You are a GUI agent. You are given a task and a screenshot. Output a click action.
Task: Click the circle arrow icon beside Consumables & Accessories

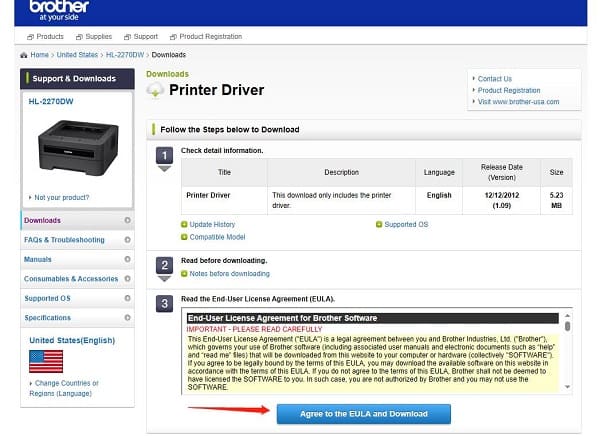(x=127, y=279)
